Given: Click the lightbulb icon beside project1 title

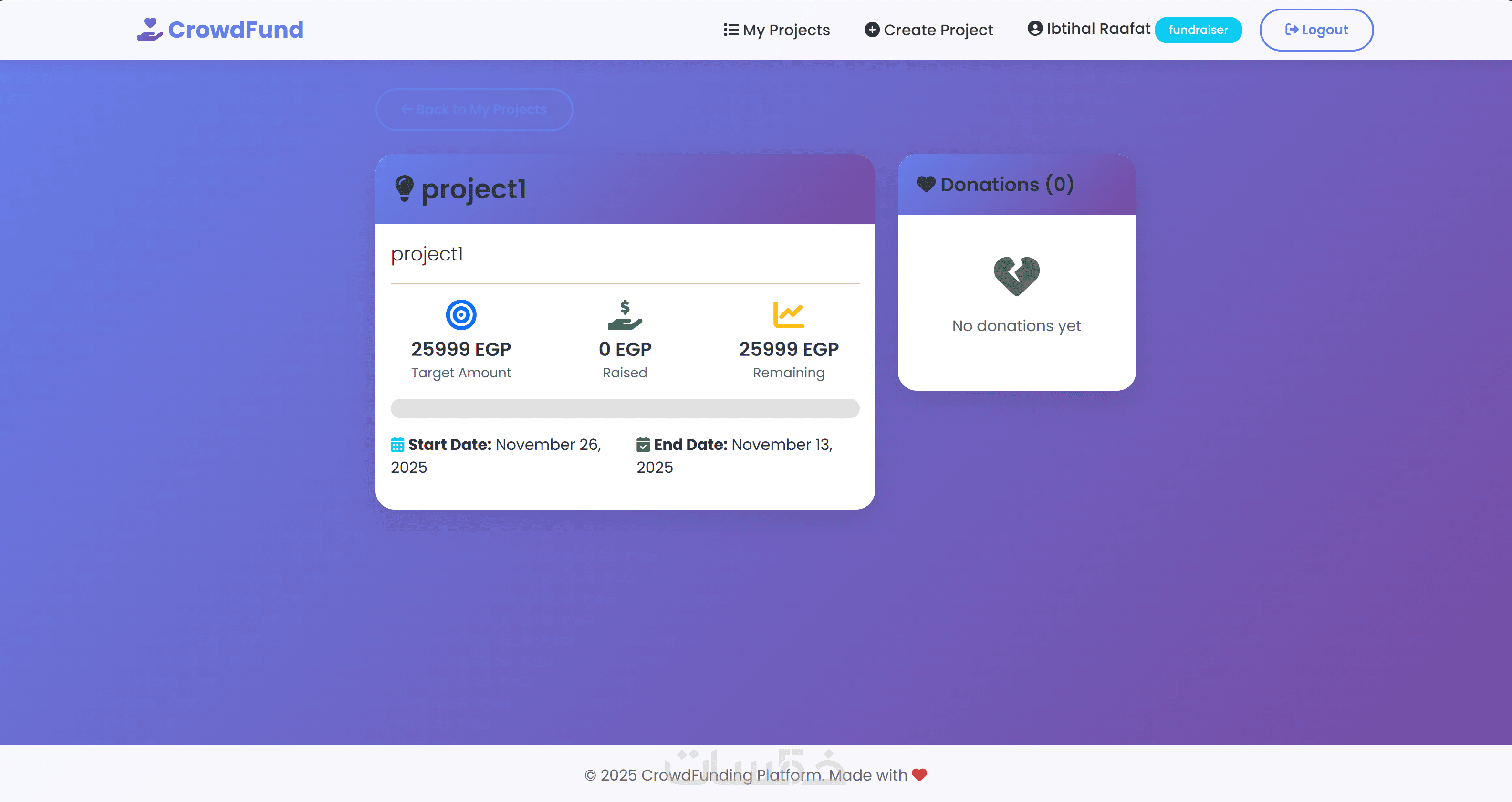Looking at the screenshot, I should 405,188.
